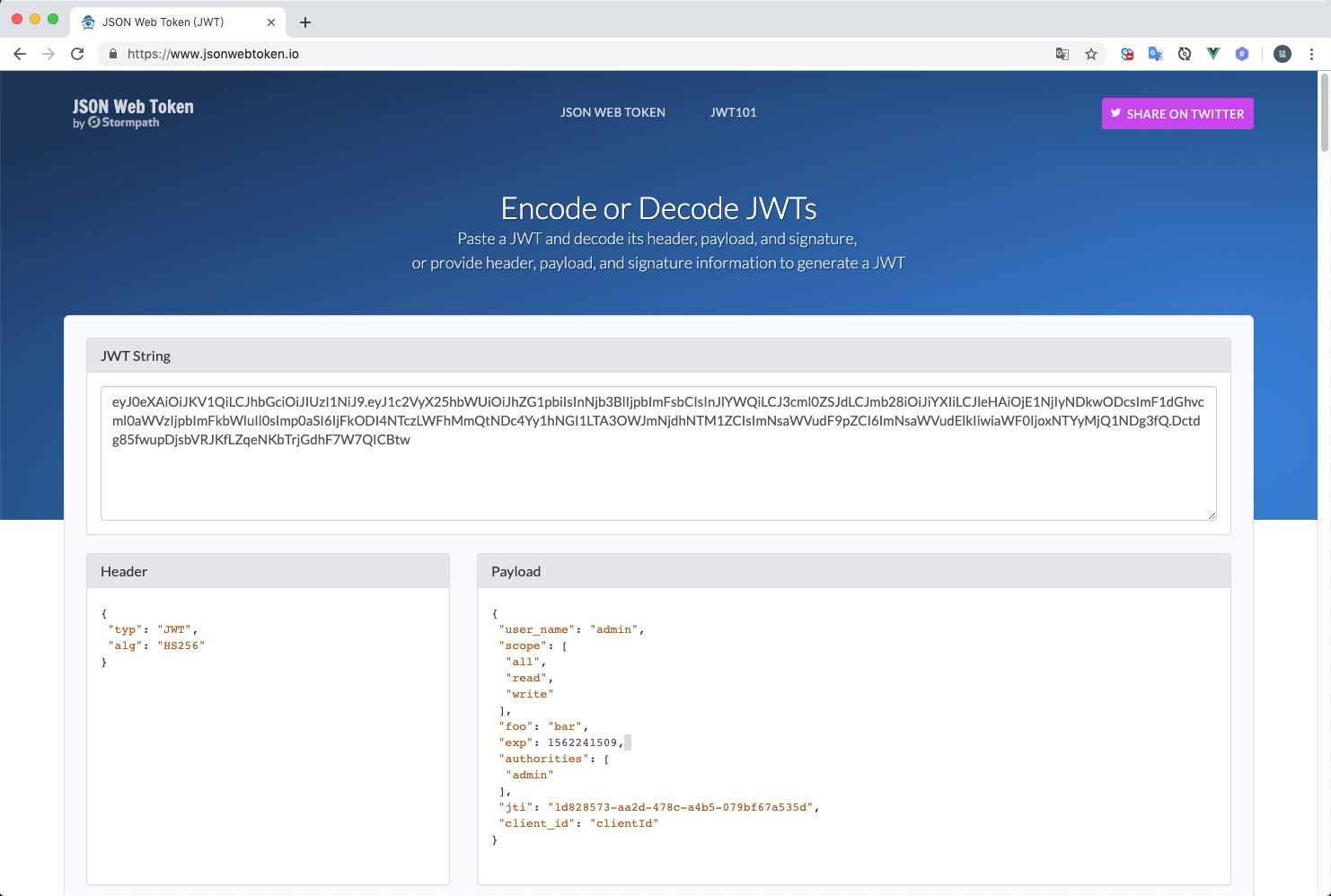The width and height of the screenshot is (1331, 896).
Task: Go back to the previous page
Action: [x=20, y=54]
